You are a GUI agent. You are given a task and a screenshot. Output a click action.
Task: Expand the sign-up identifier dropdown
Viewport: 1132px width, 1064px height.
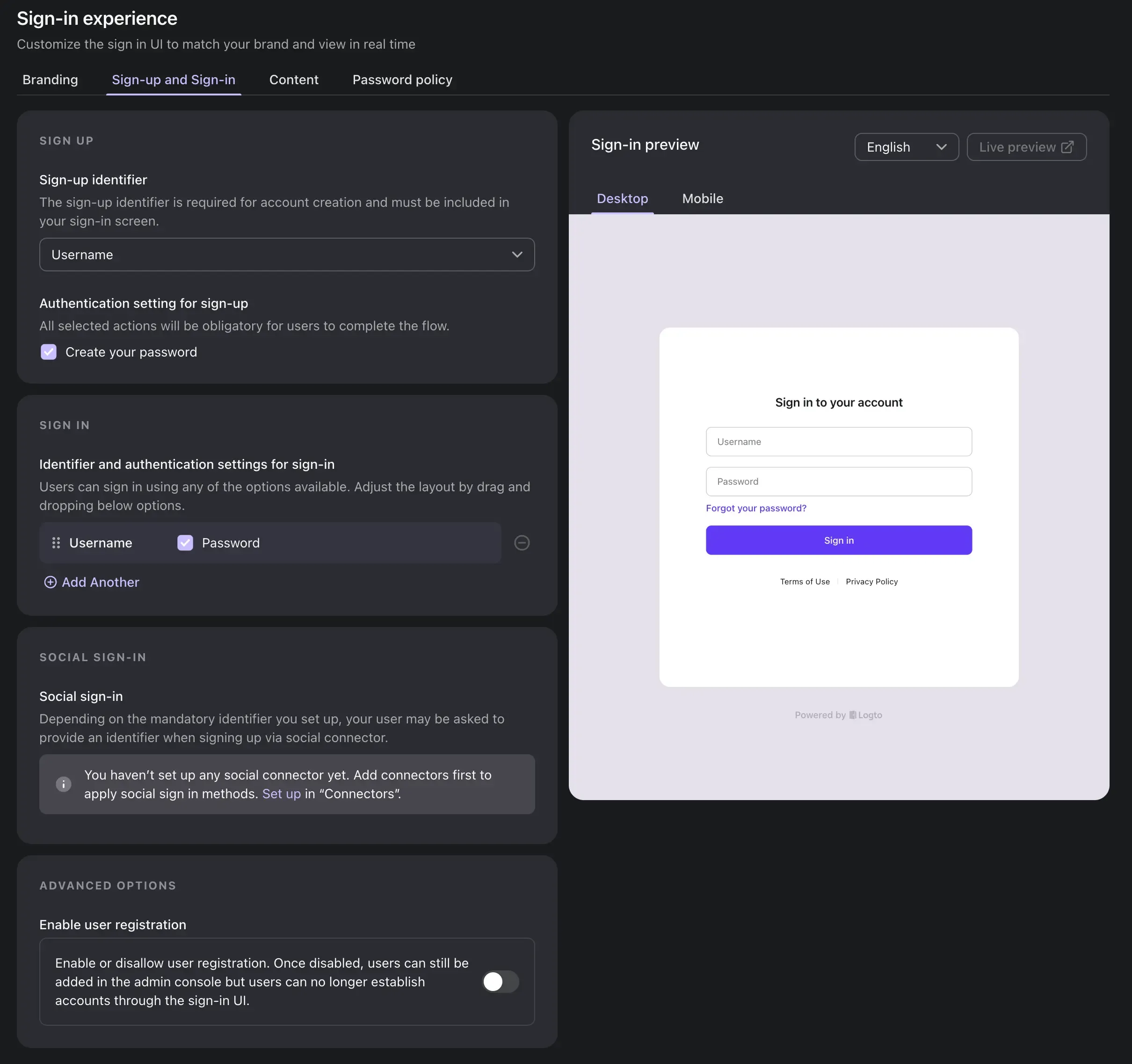point(287,254)
